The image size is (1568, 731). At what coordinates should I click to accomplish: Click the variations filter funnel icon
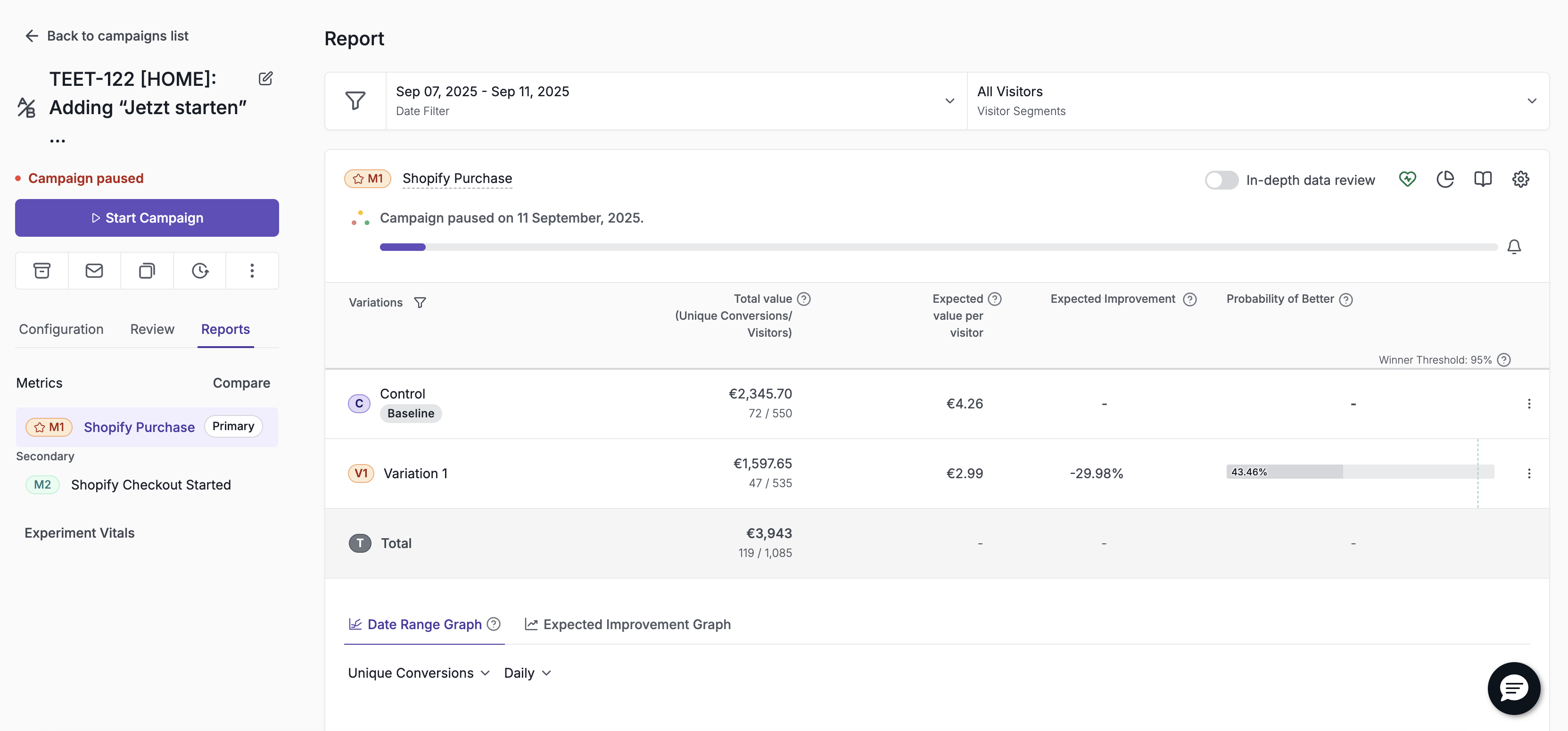point(420,303)
